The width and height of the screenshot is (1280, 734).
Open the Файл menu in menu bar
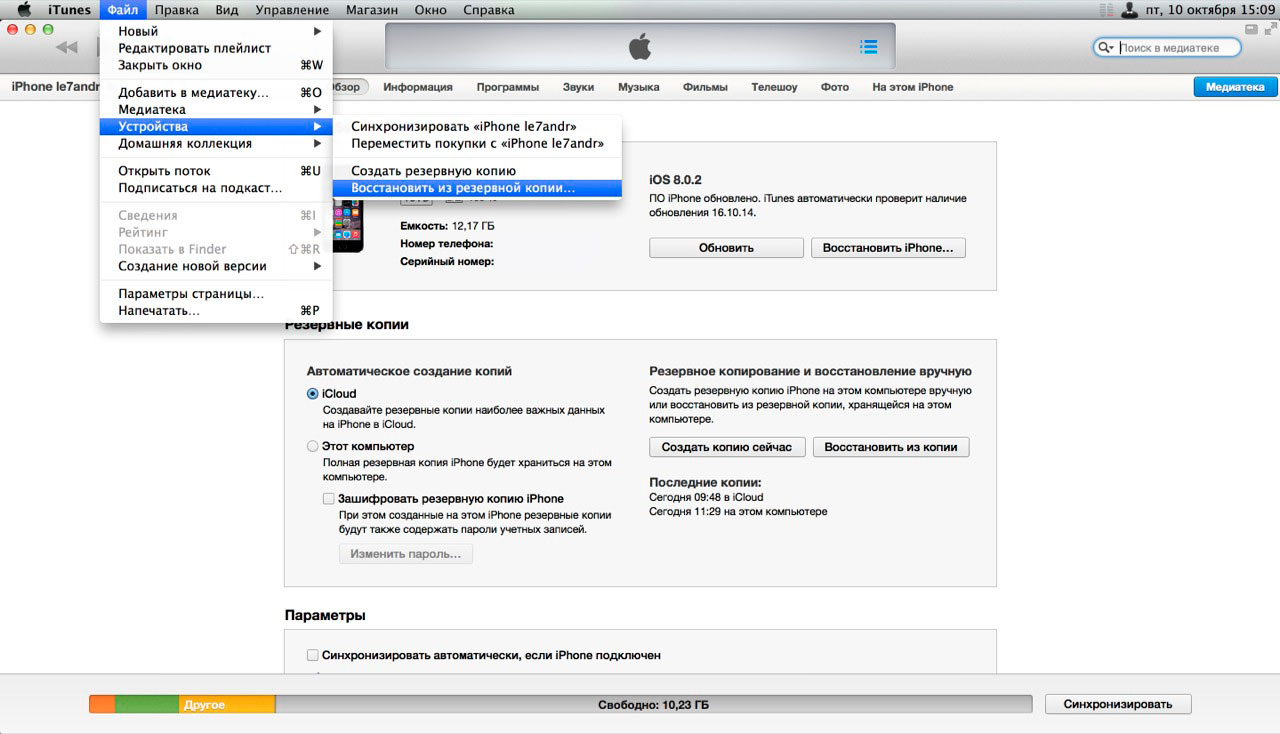click(x=123, y=10)
